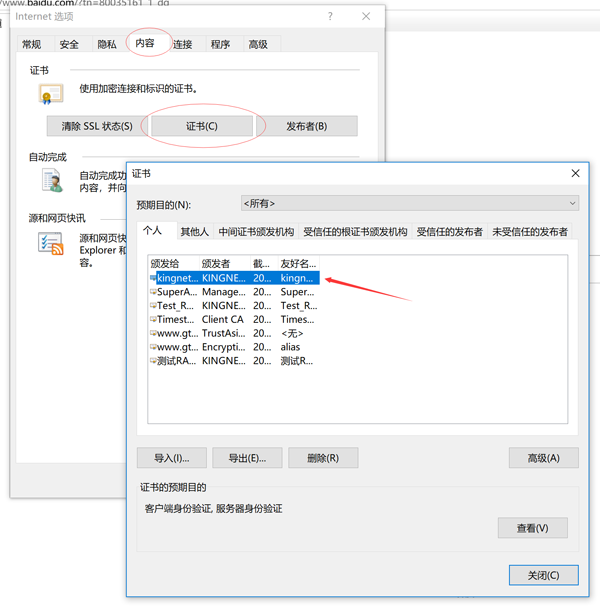Select the Timest... certificate row
Image resolution: width=600 pixels, height=607 pixels.
235,319
